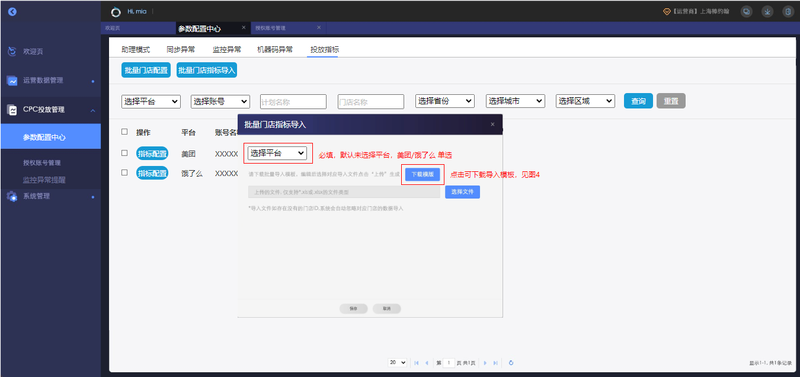The height and width of the screenshot is (377, 800).
Task: Click the dialog's 保存 button
Action: point(354,309)
